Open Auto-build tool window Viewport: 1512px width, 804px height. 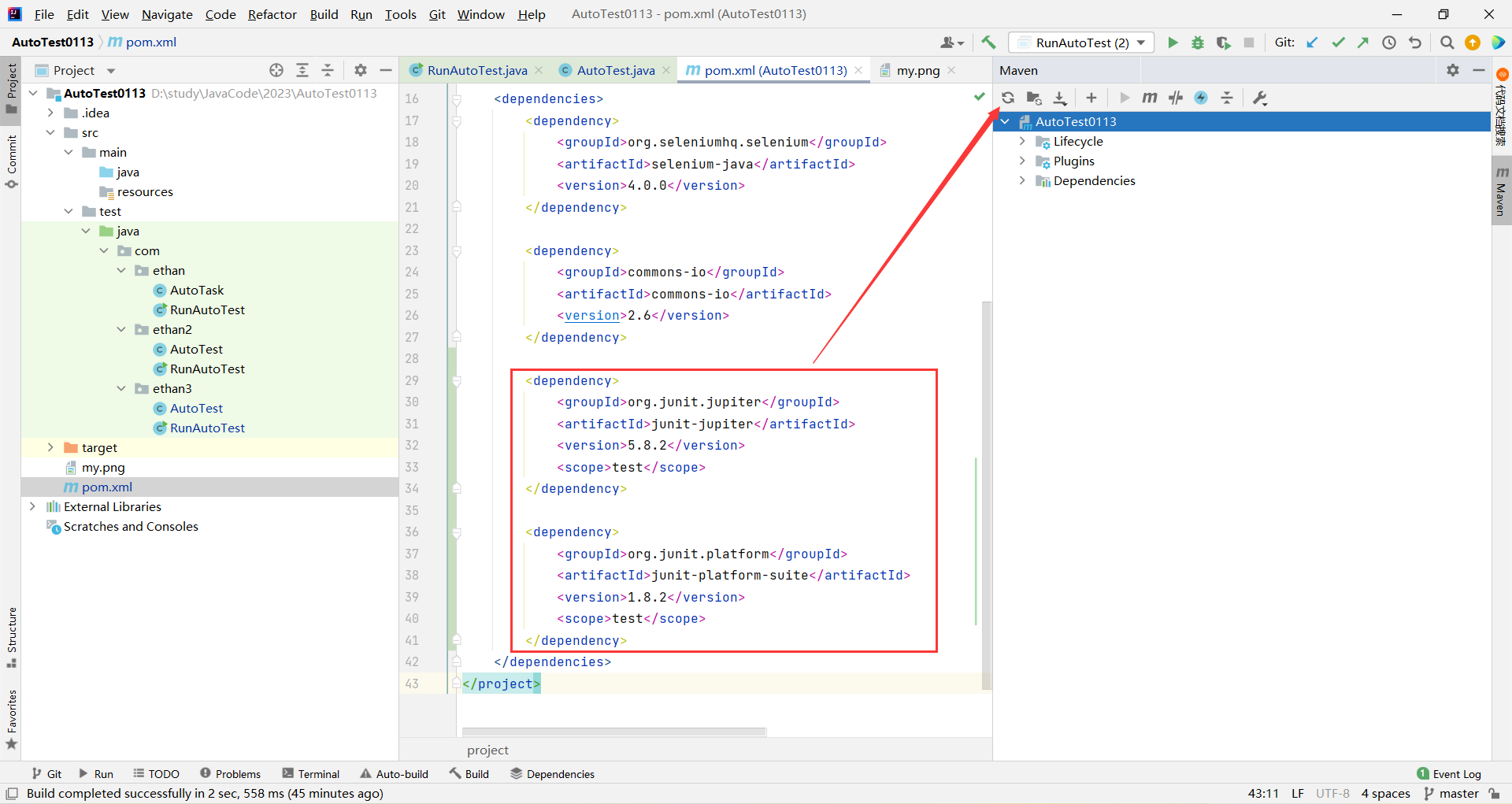(395, 774)
